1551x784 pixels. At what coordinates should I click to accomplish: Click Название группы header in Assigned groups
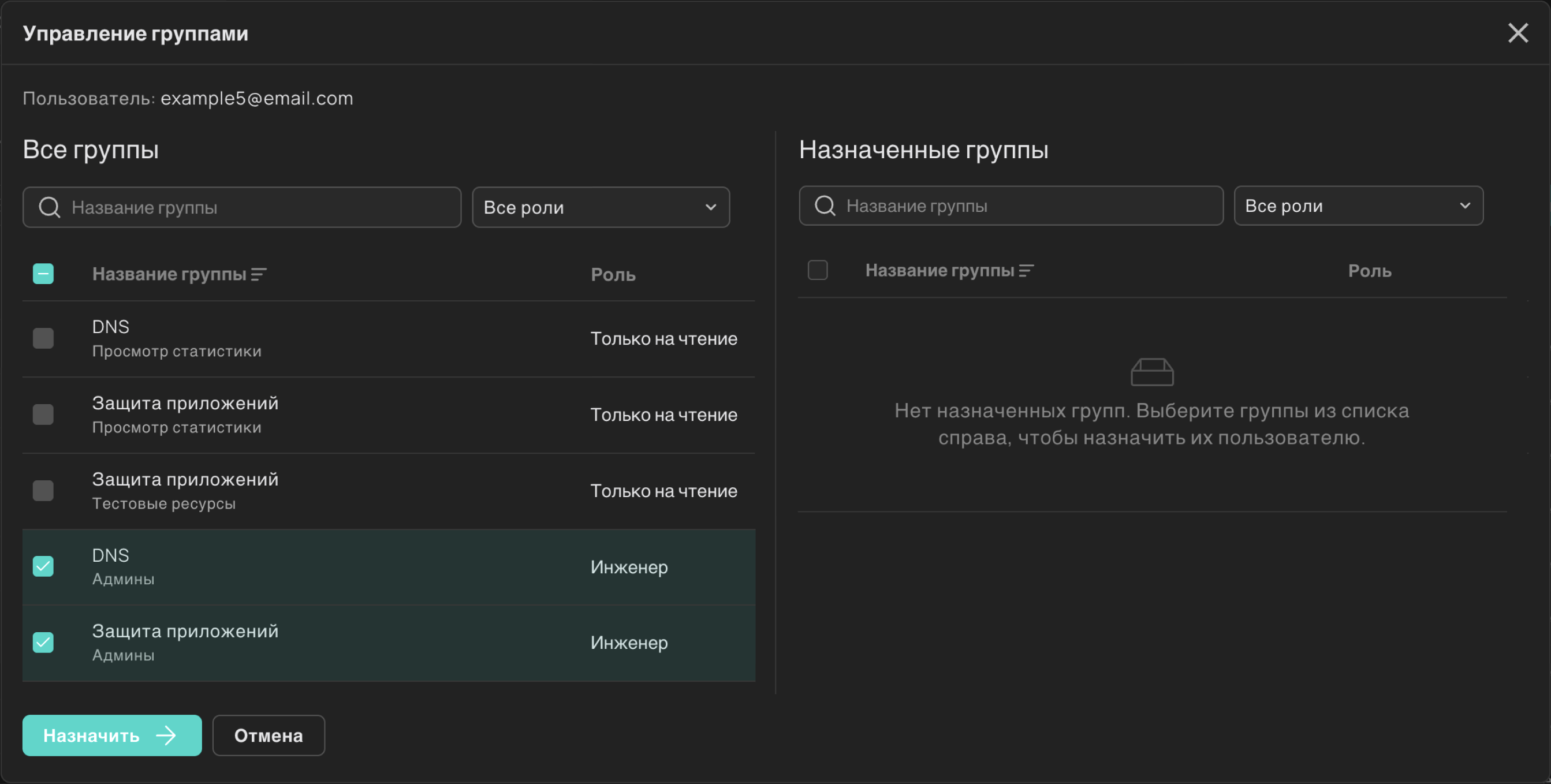940,271
